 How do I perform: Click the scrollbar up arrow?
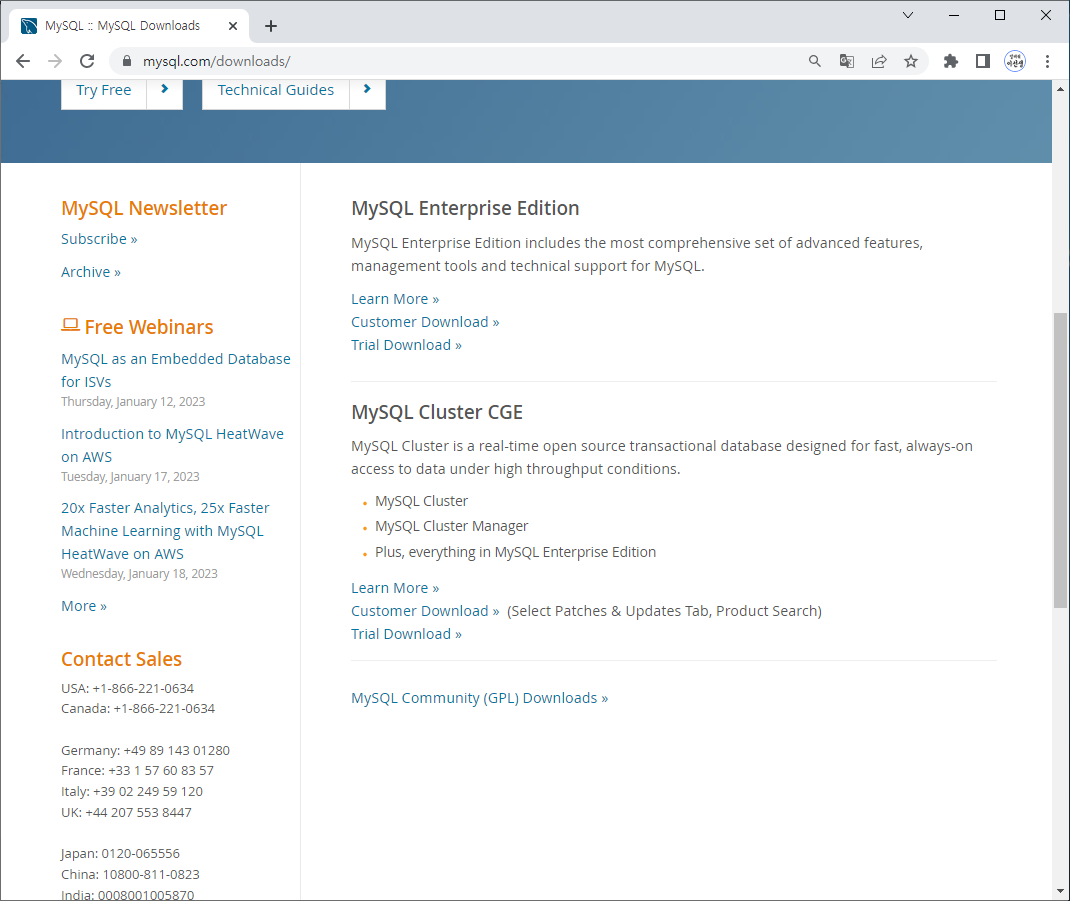pos(1060,89)
